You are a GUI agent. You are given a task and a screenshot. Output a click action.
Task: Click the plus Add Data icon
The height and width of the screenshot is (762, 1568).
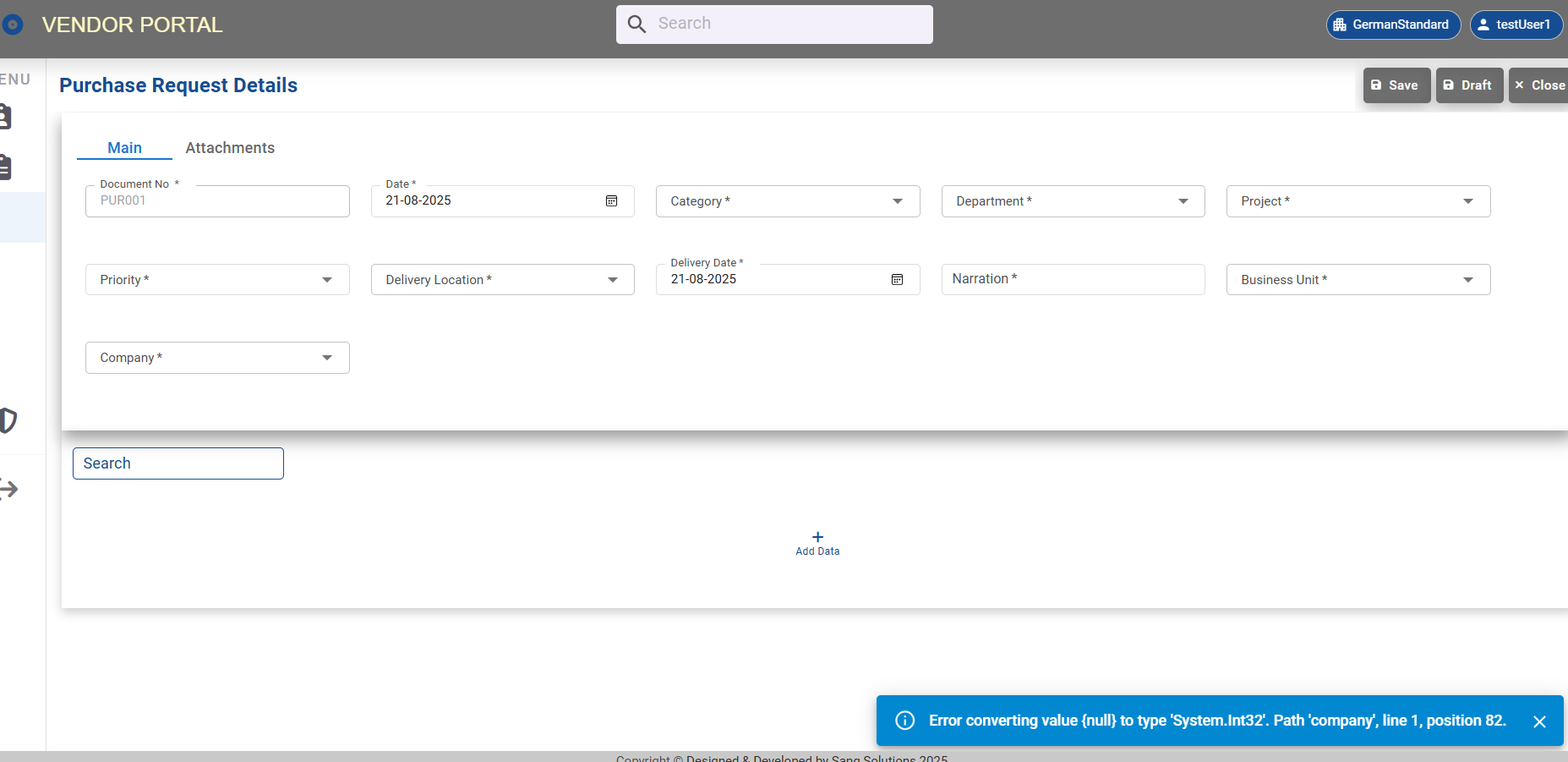click(817, 537)
